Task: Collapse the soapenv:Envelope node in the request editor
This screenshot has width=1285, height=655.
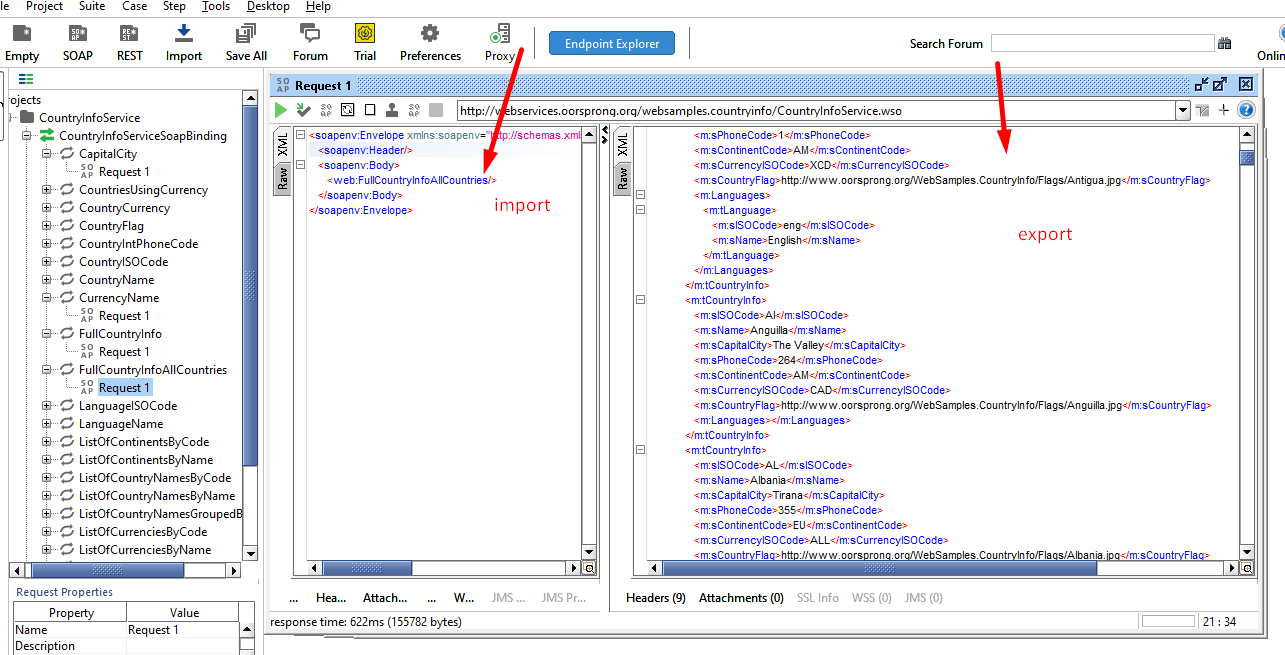Action: click(x=300, y=135)
